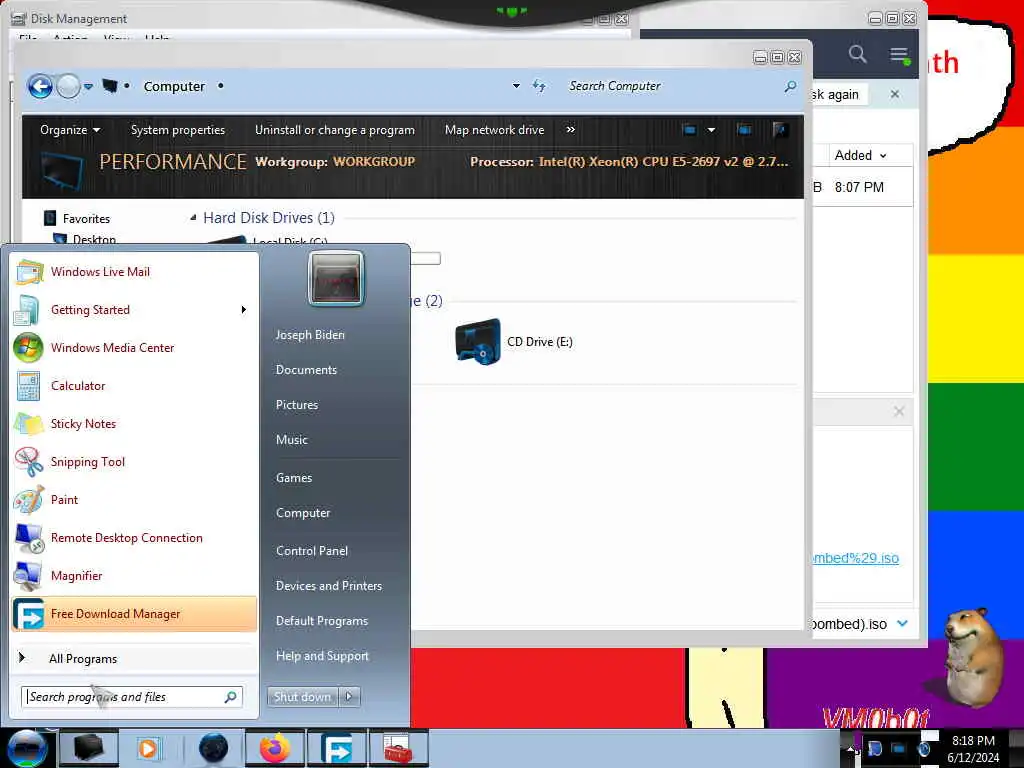This screenshot has height=768, width=1024.
Task: Click the refresh arrows icon in address bar
Action: pyautogui.click(x=539, y=86)
